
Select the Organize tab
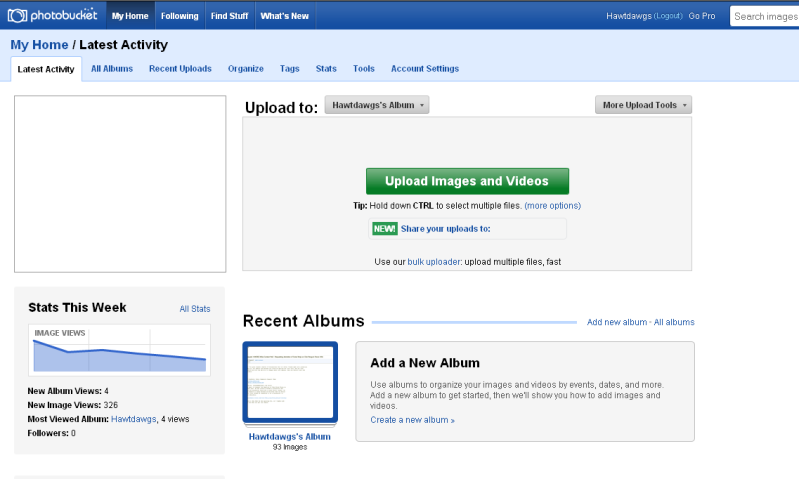click(245, 69)
